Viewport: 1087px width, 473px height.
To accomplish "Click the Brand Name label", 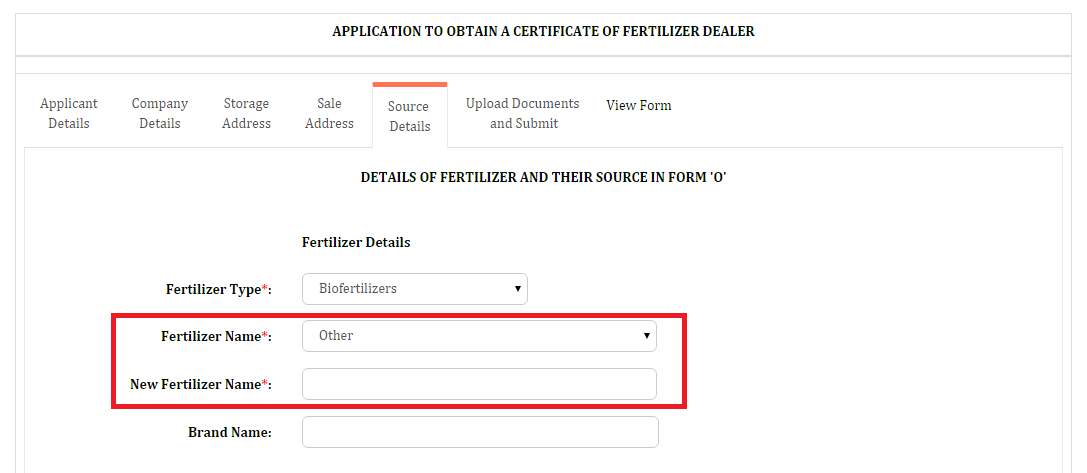I will point(229,433).
